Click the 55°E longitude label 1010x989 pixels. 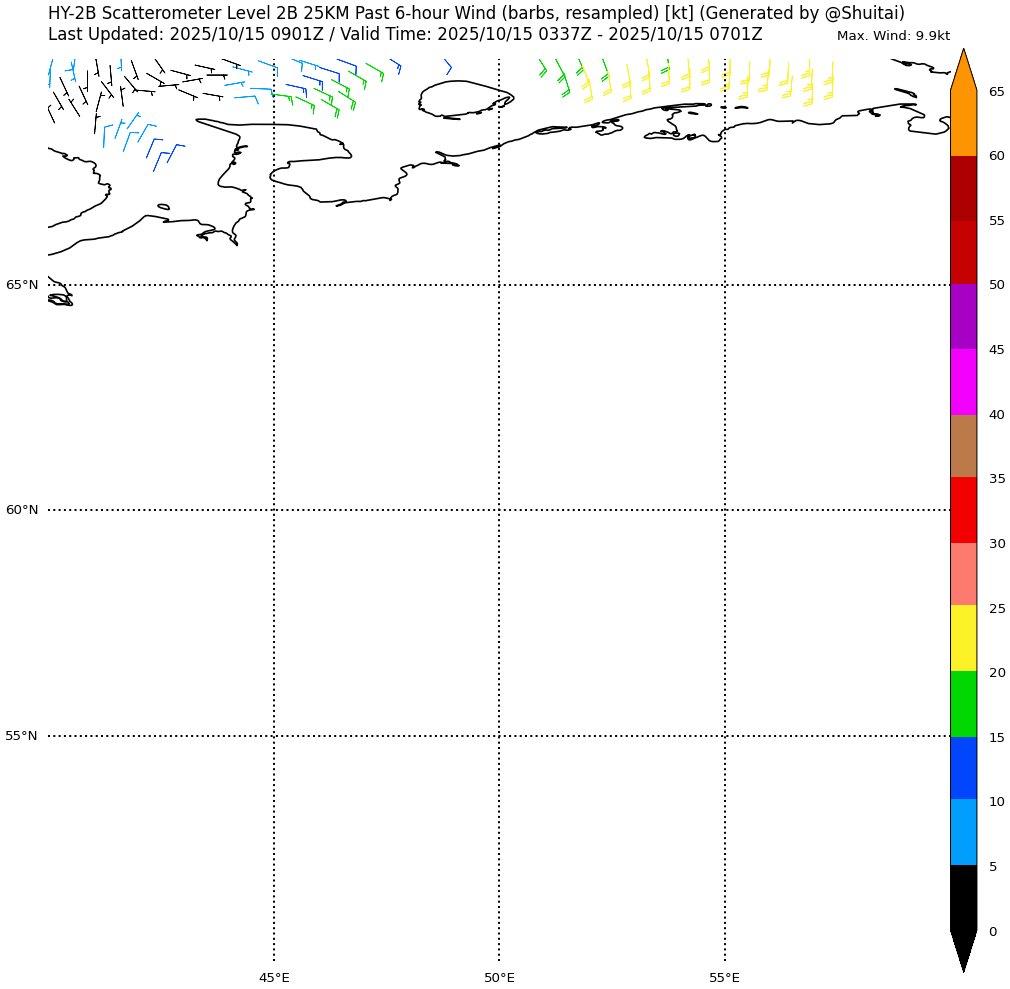click(x=724, y=977)
